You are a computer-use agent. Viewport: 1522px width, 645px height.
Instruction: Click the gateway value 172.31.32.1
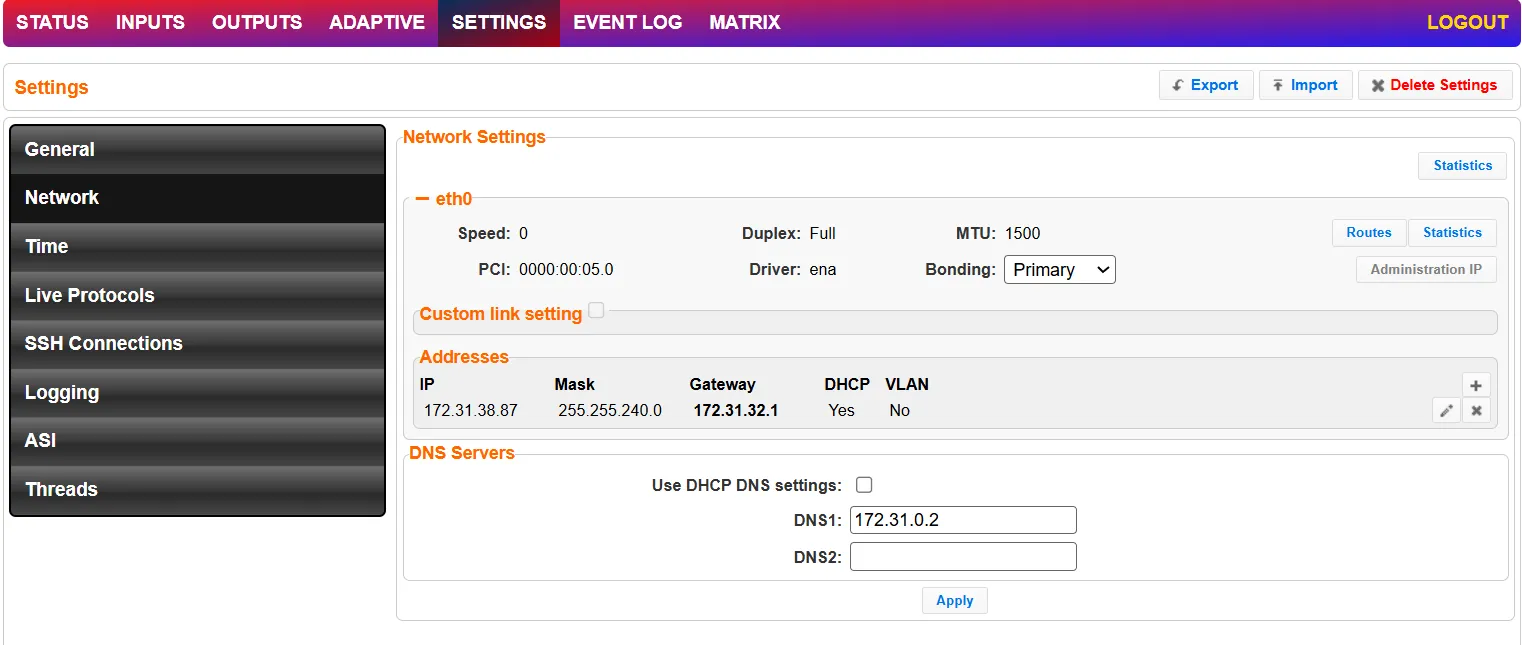(x=736, y=411)
